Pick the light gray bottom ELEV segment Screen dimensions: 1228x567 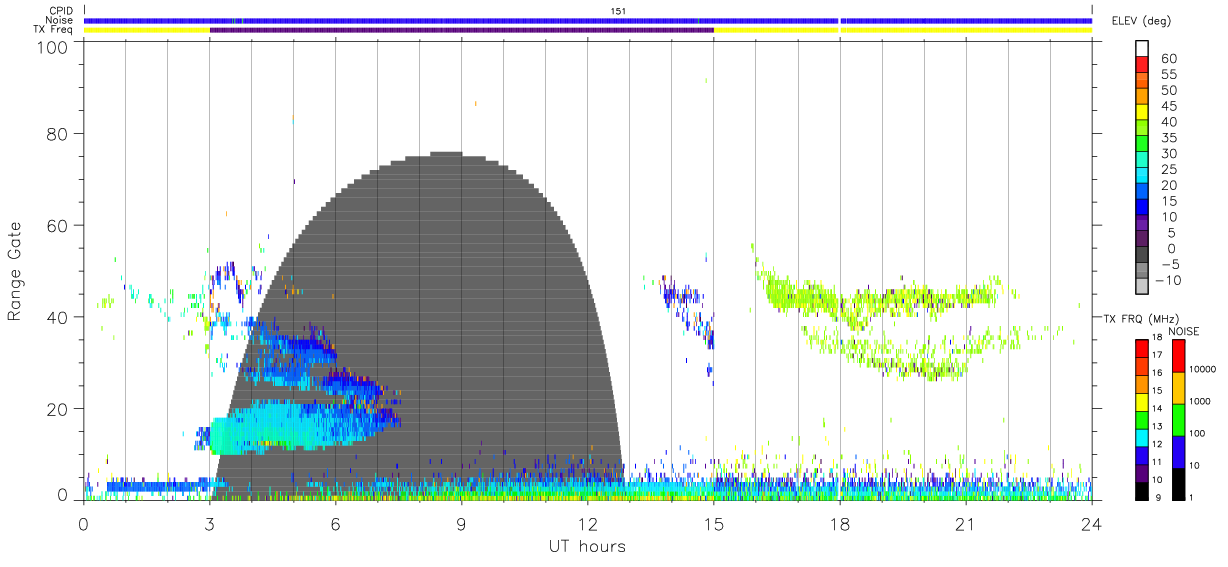coord(1142,286)
